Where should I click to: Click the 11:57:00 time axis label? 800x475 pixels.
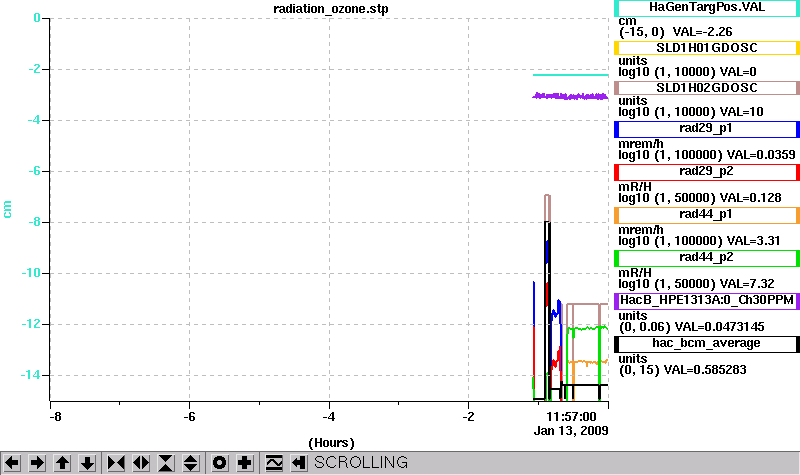tap(571, 417)
